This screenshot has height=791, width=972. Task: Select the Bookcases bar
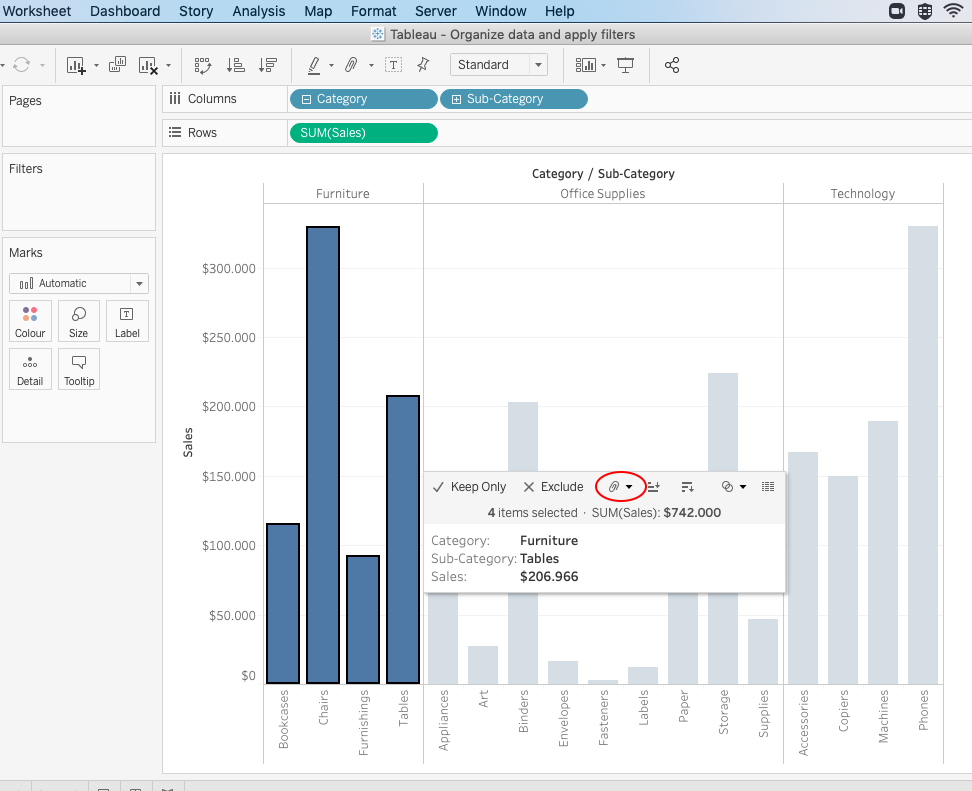(283, 604)
